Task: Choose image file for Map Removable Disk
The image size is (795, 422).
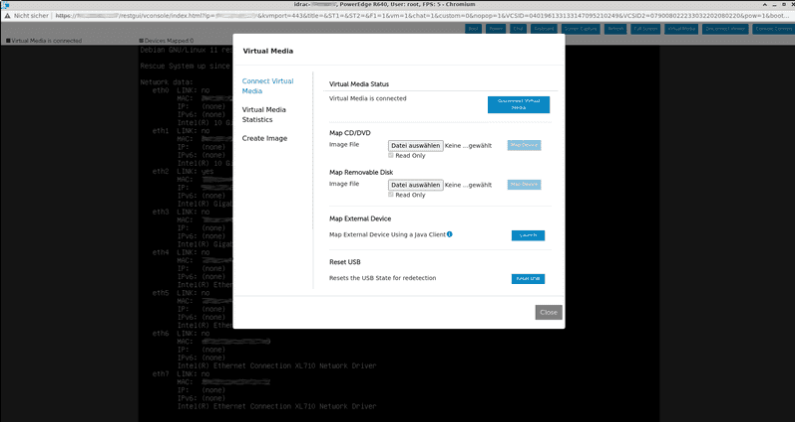Action: click(415, 184)
